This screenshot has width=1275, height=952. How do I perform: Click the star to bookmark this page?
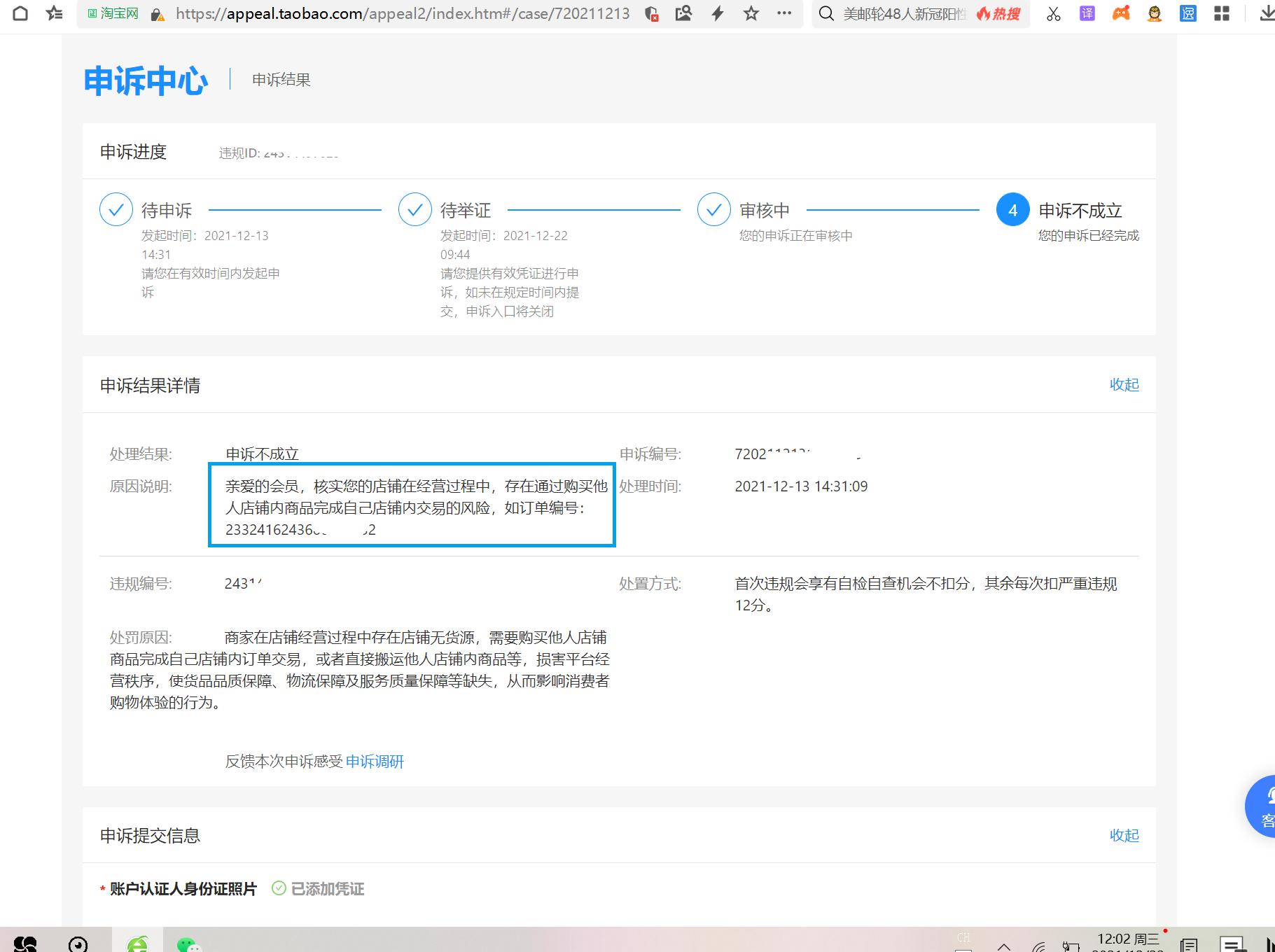pos(751,13)
